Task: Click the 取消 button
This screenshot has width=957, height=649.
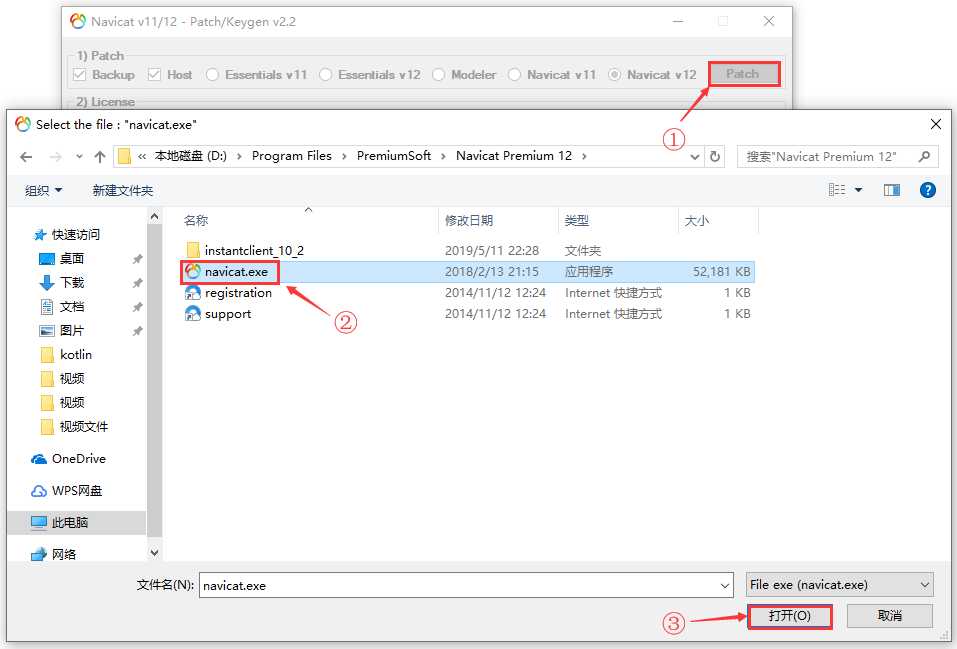Action: tap(889, 616)
